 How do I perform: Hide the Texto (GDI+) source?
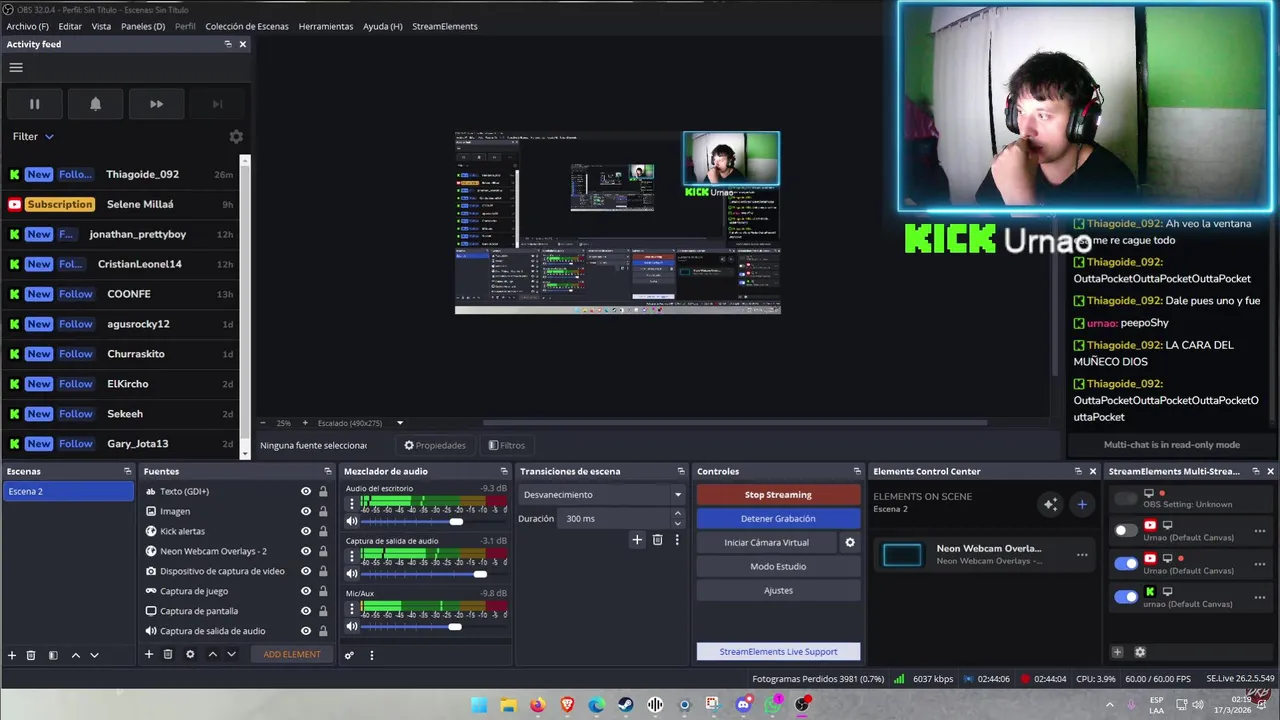click(306, 491)
